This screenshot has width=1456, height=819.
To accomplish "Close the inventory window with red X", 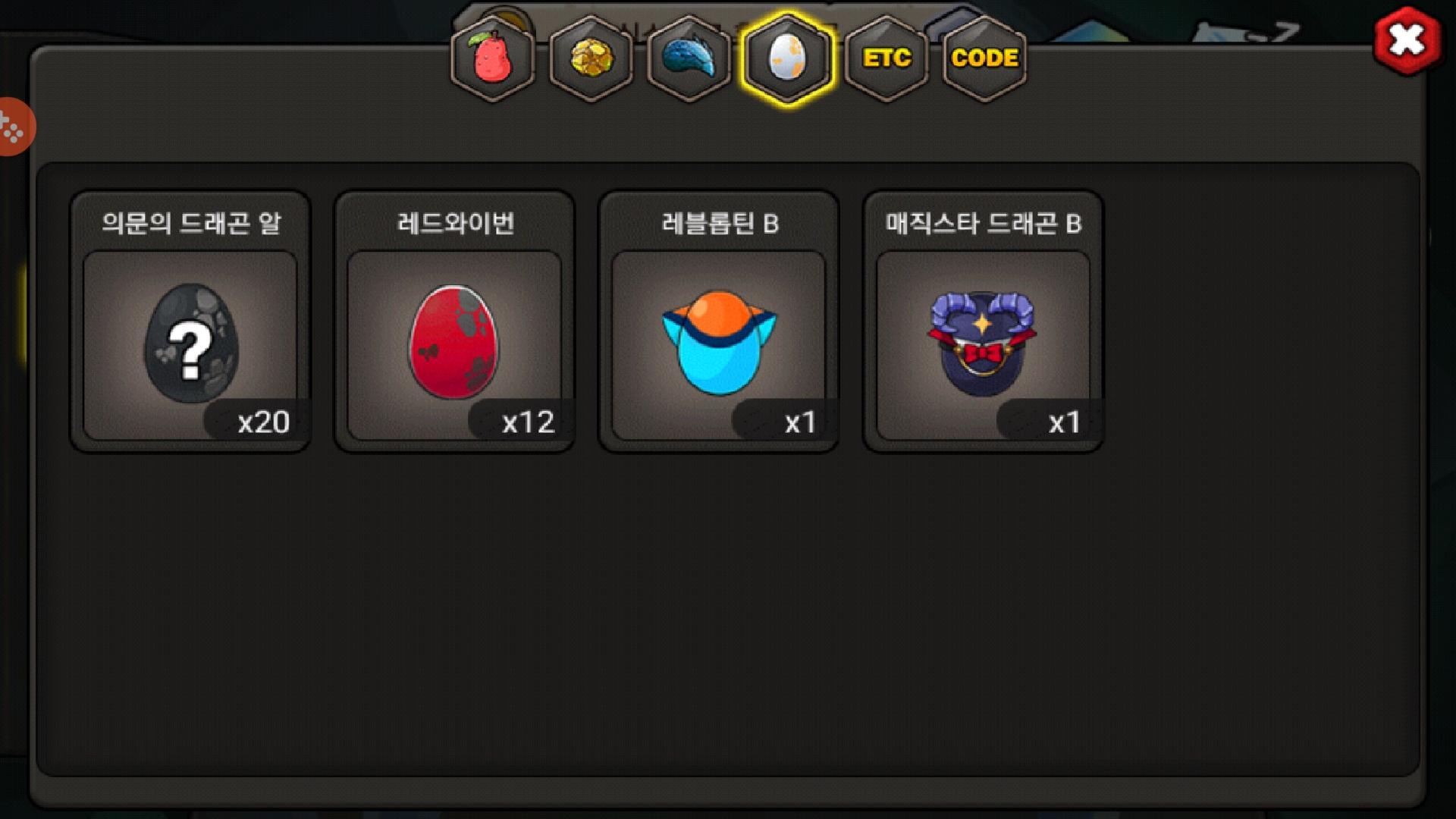I will (1407, 40).
